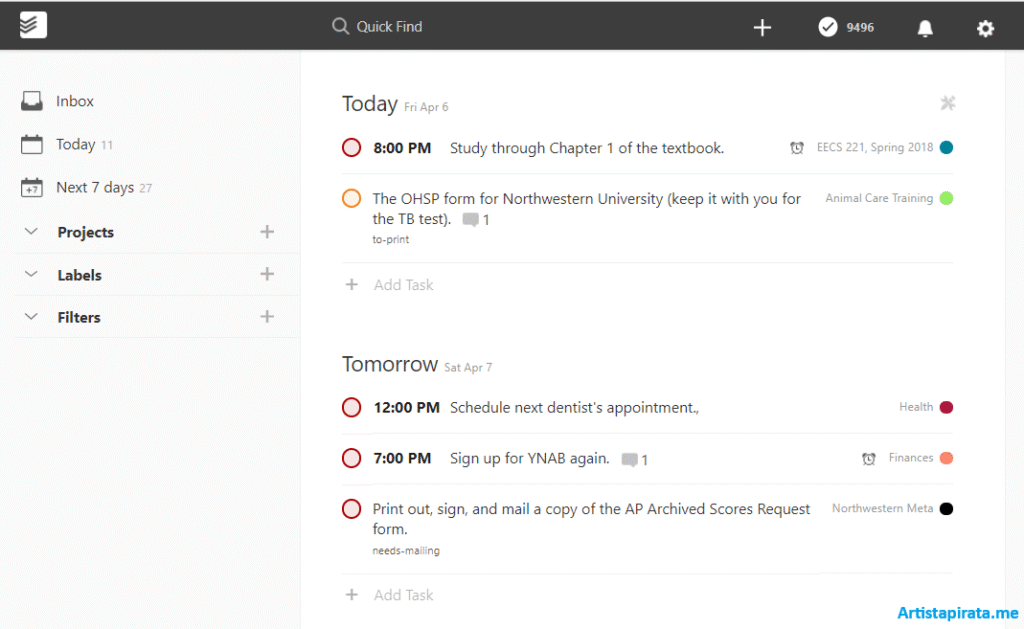
Task: Open the Inbox
Action: [x=75, y=100]
